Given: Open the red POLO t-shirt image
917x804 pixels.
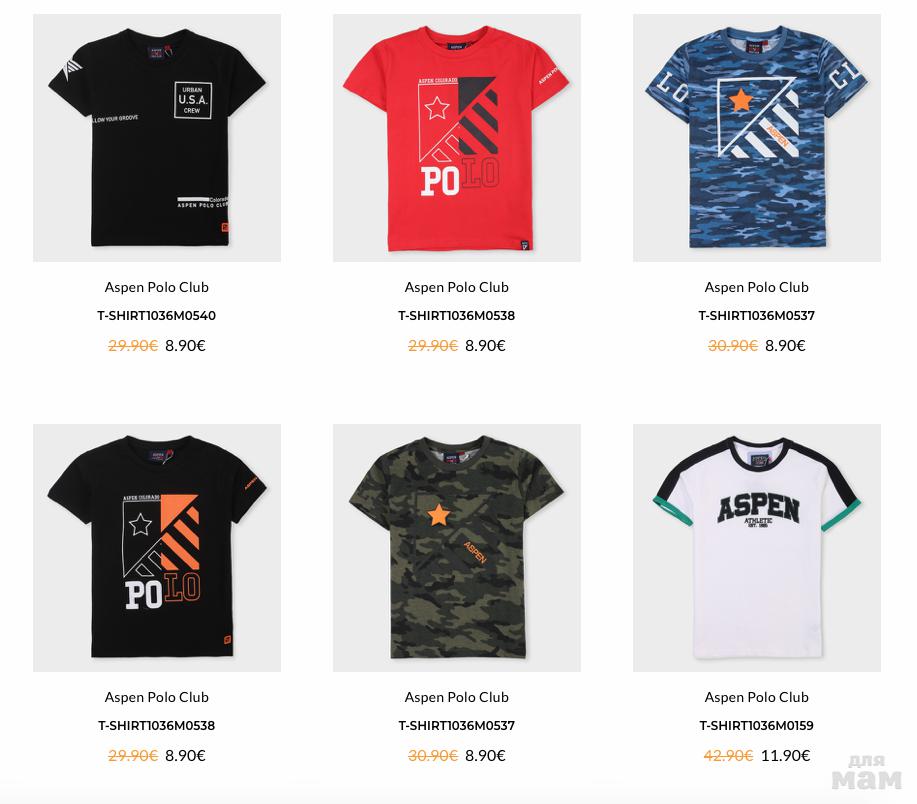Looking at the screenshot, I should [x=457, y=138].
